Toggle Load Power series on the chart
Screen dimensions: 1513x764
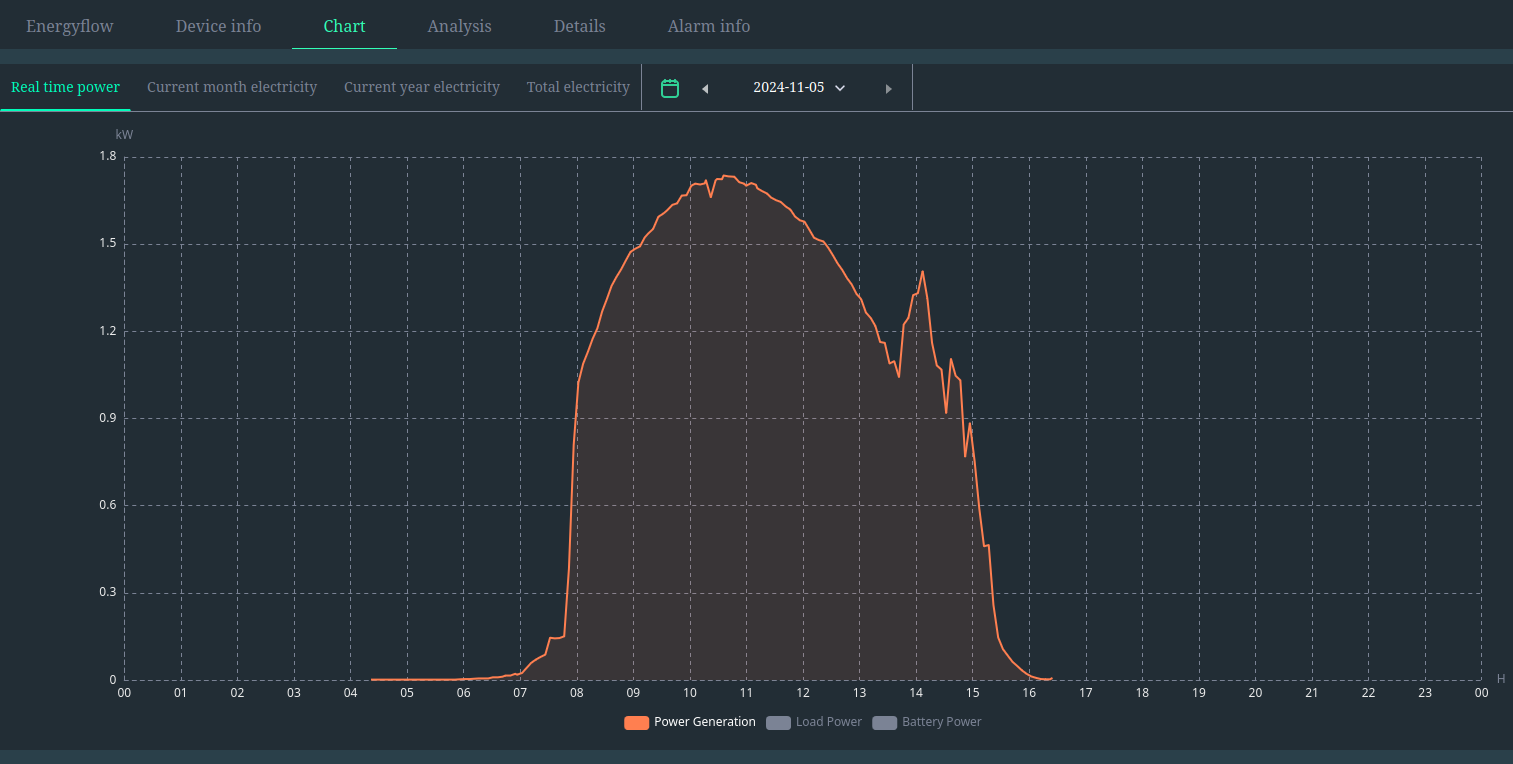click(828, 722)
